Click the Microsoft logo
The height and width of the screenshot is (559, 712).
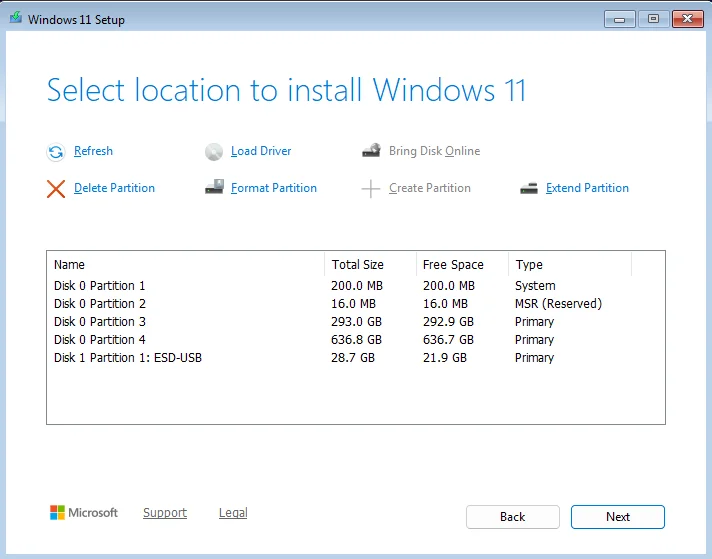84,513
